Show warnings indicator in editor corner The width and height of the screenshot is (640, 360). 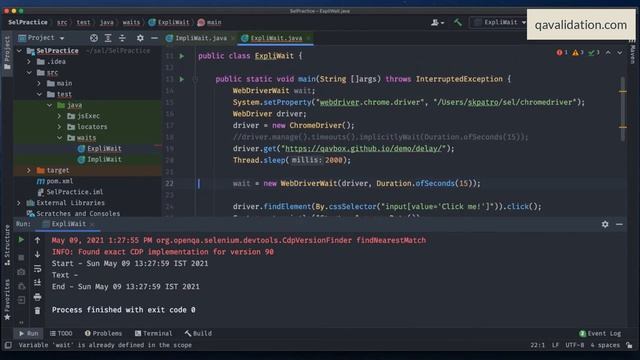click(578, 53)
